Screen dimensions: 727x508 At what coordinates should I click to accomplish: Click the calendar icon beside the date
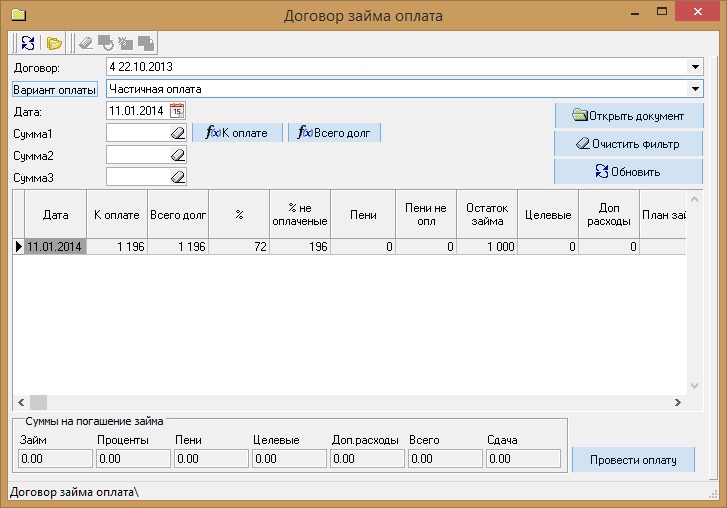[177, 111]
